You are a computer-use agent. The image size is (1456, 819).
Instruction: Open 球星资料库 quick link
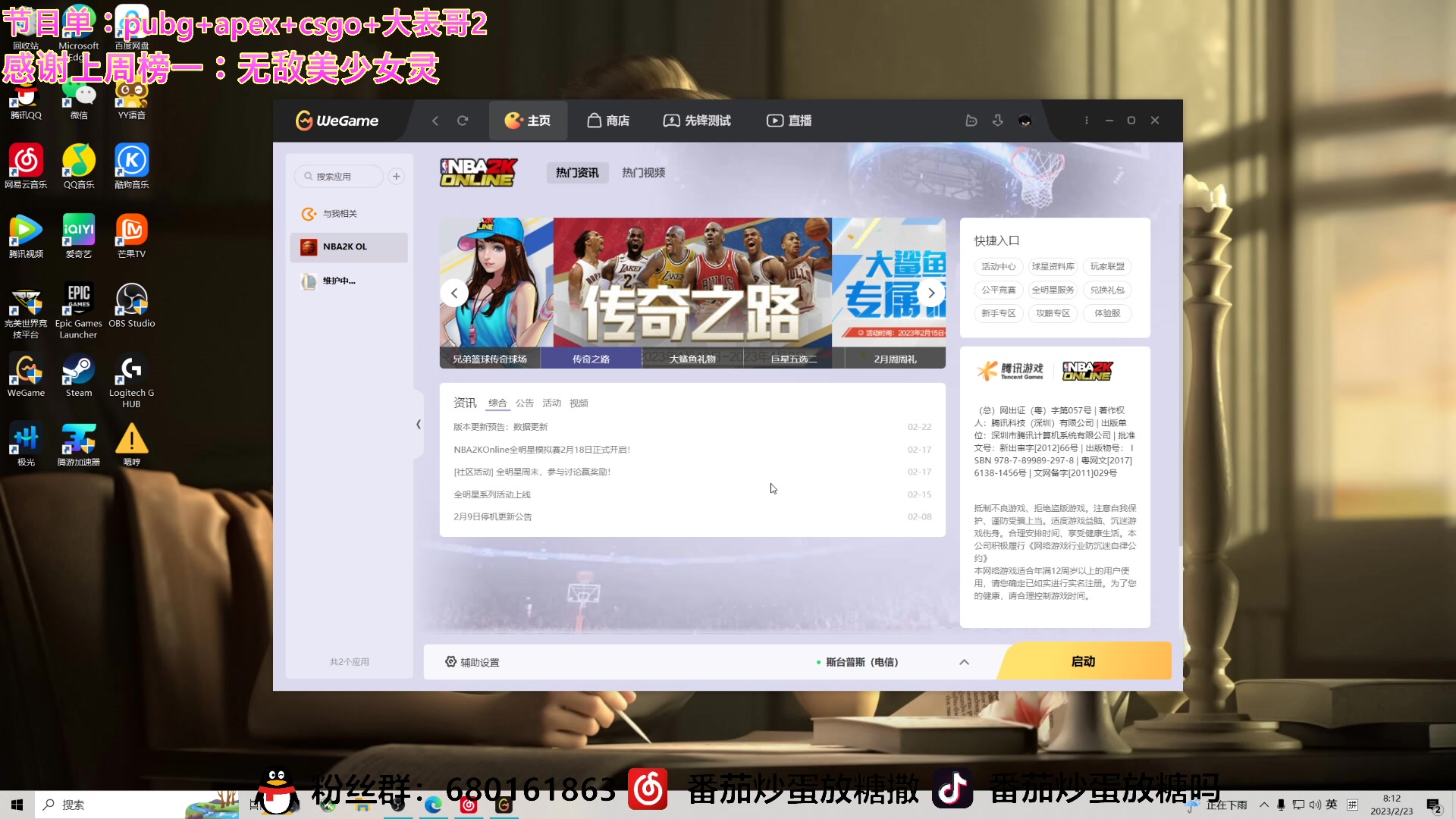click(x=1053, y=267)
